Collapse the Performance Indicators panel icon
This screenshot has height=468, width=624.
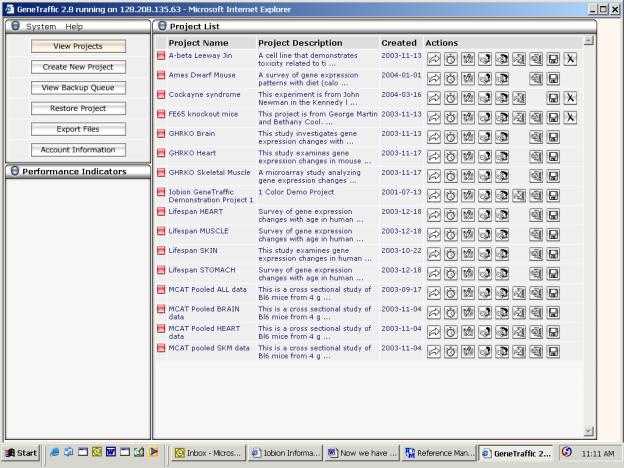tap(15, 171)
